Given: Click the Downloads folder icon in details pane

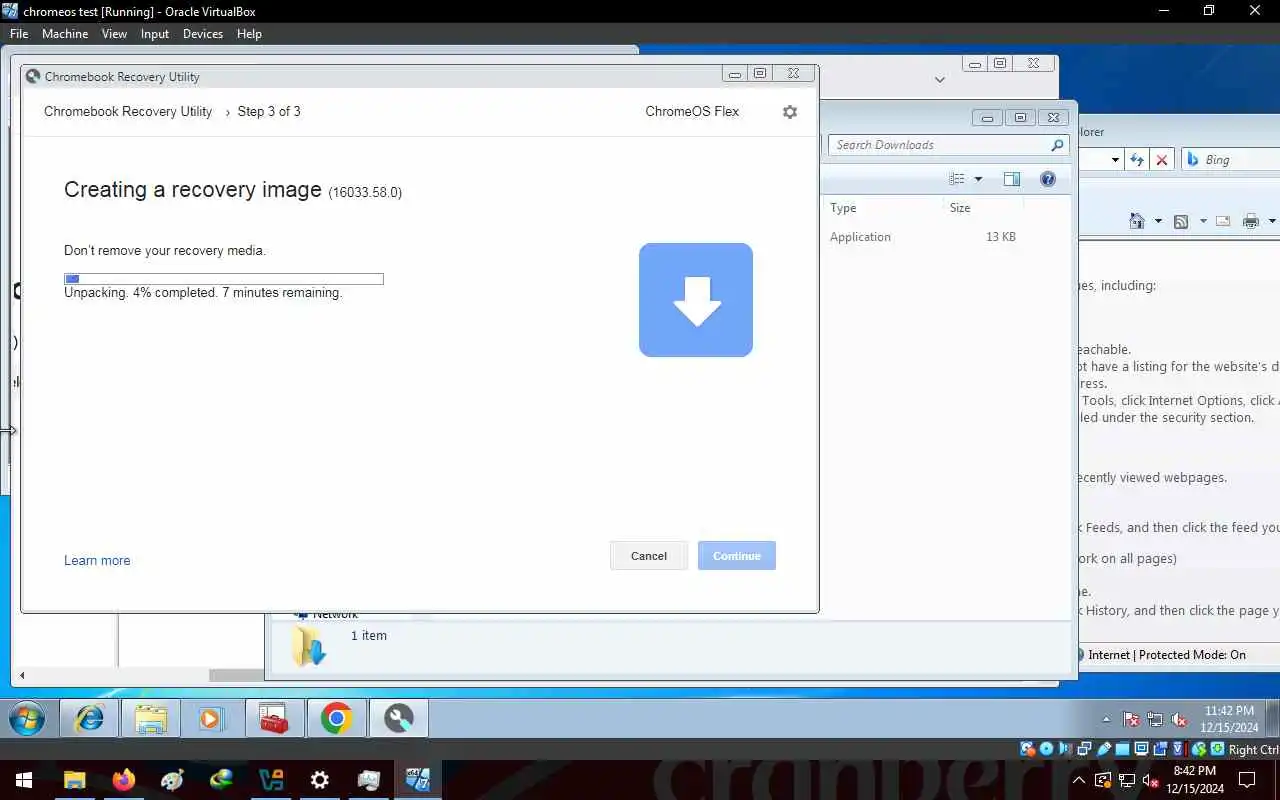Looking at the screenshot, I should pos(309,647).
